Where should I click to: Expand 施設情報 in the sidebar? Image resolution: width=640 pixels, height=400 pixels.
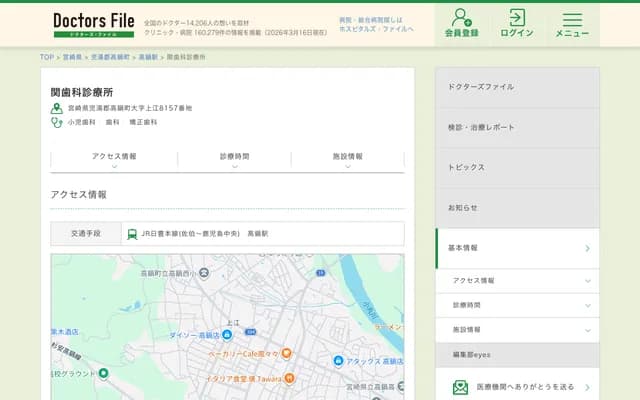(517, 329)
